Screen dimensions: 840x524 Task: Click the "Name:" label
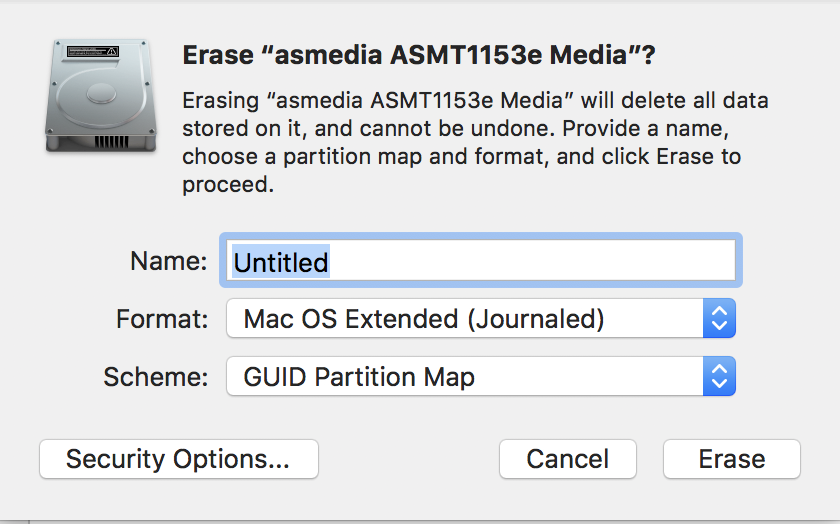click(168, 262)
